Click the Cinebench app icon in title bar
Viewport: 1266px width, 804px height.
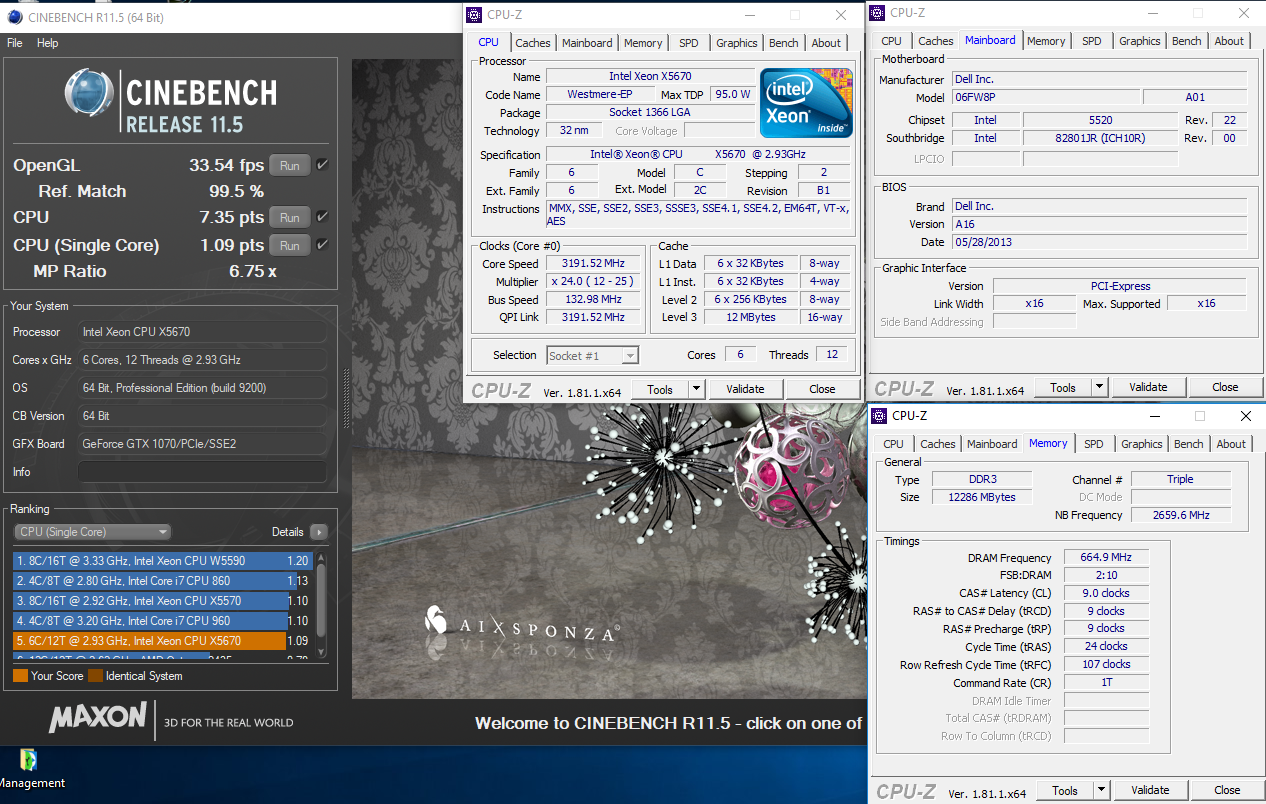tap(14, 17)
